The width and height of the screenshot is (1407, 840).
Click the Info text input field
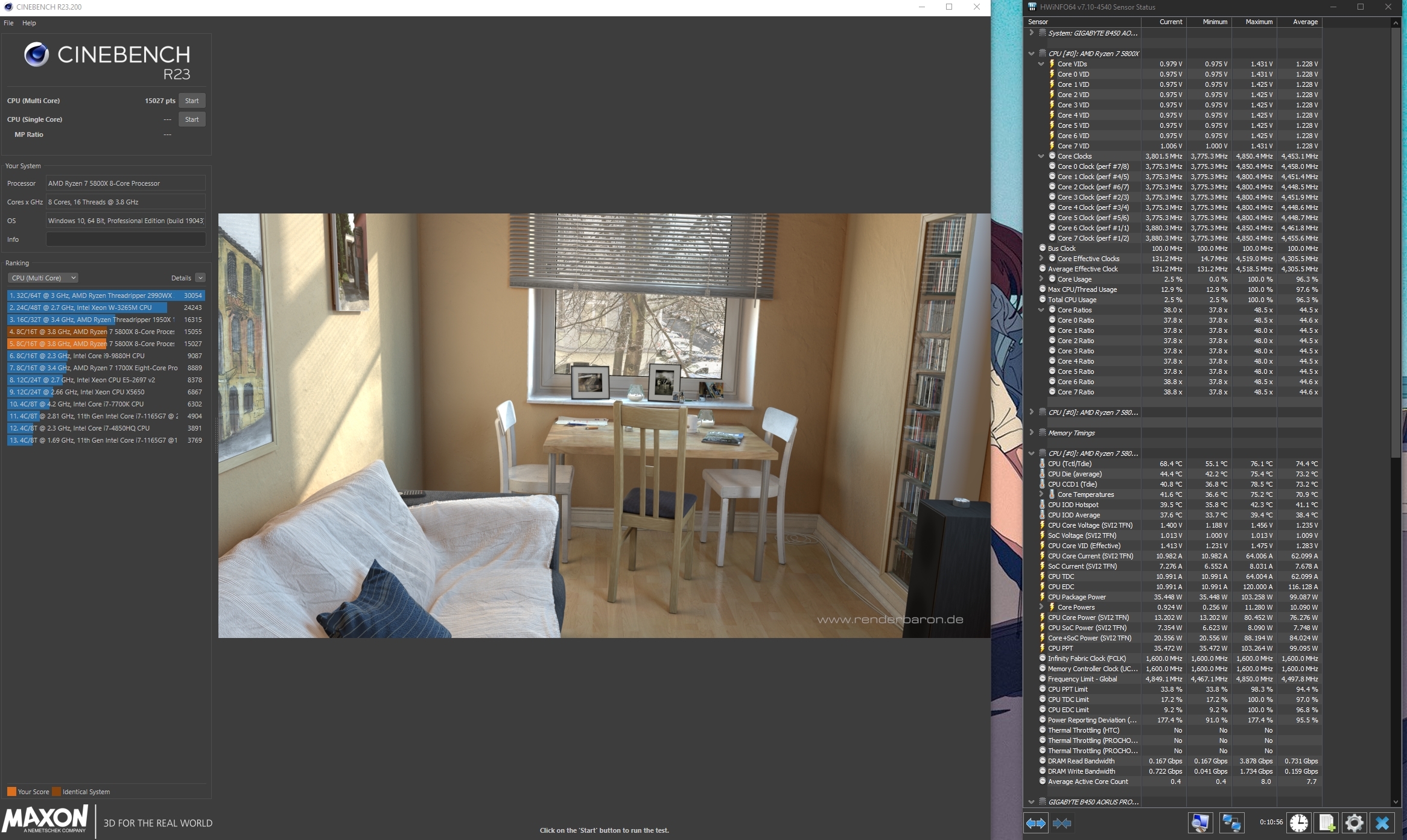125,239
